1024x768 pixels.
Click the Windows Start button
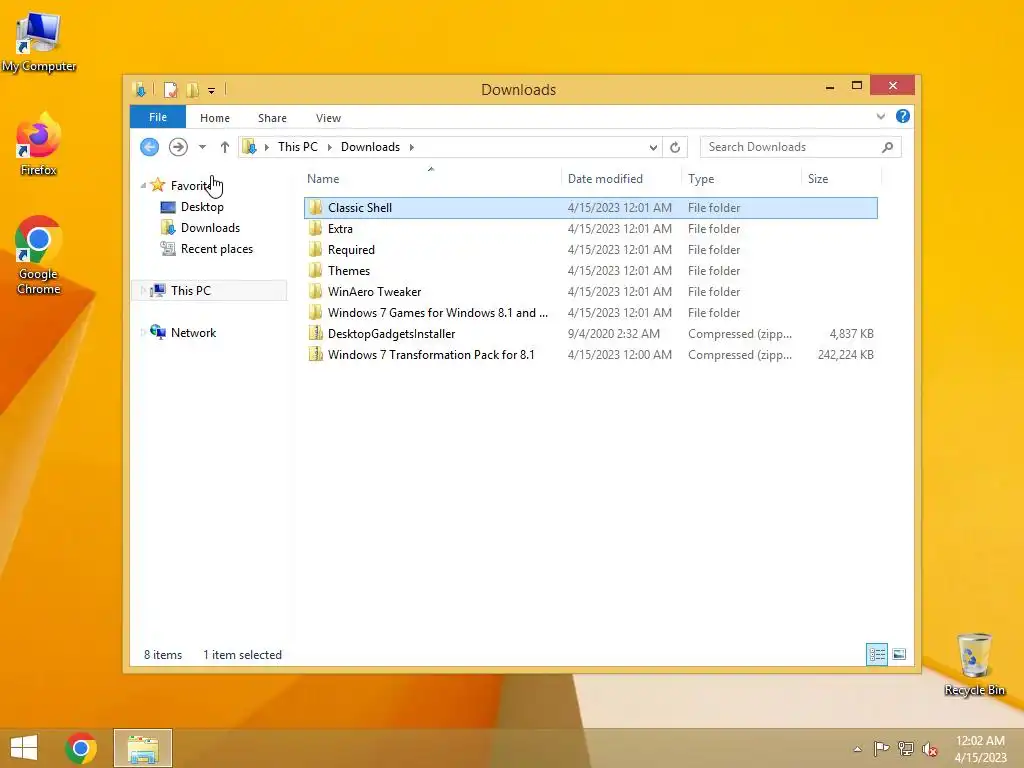click(x=24, y=748)
